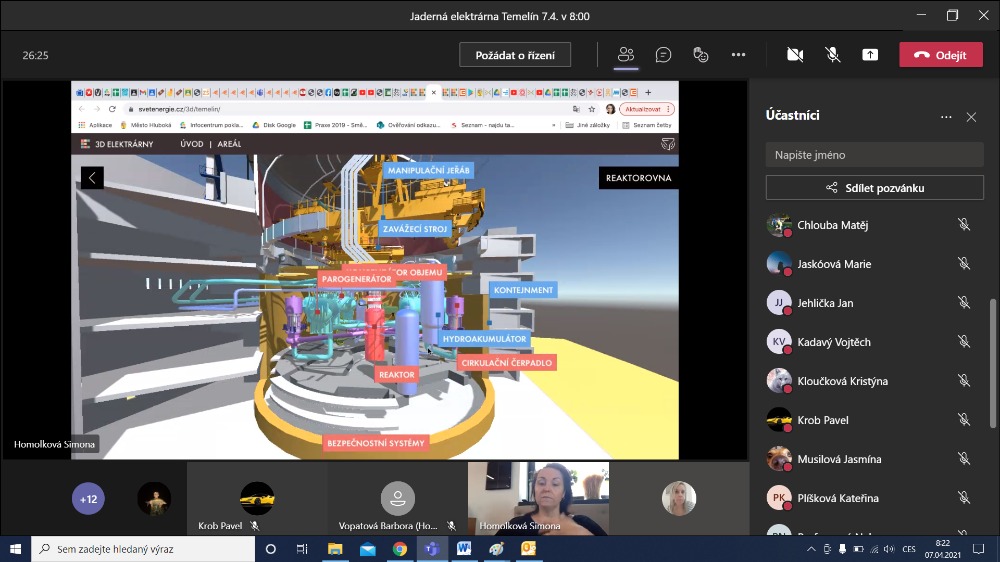Open Microsoft Teams from the taskbar
The image size is (1000, 562).
coord(432,549)
